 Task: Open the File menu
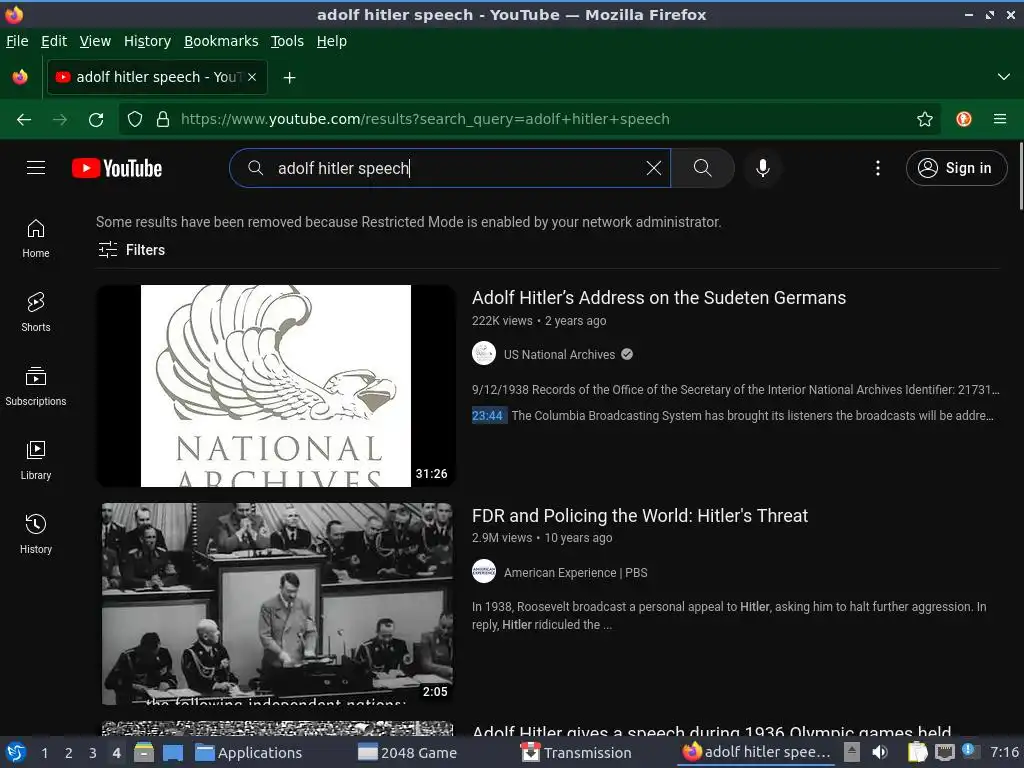pos(17,41)
